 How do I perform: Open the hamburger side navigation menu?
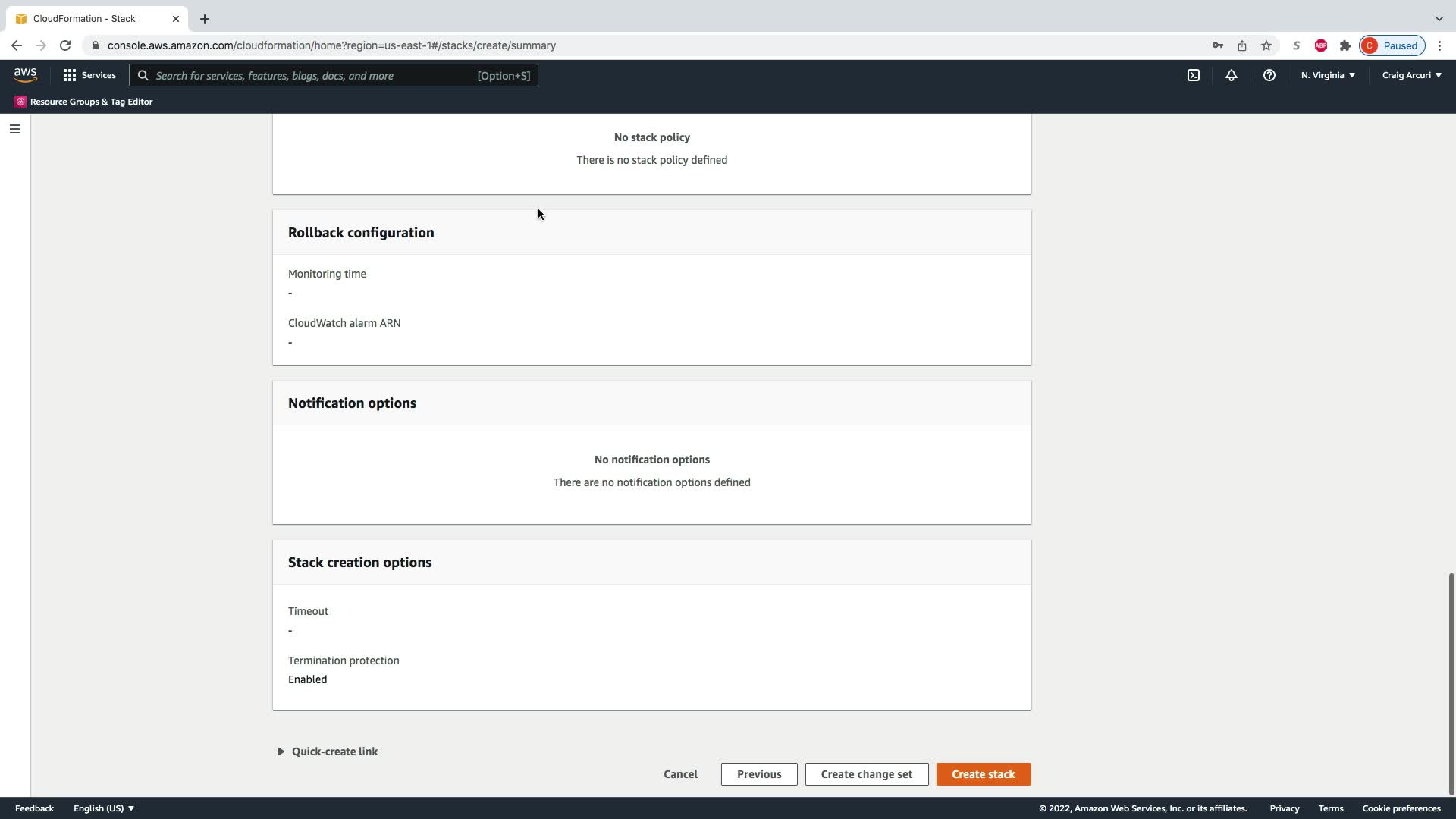point(15,129)
